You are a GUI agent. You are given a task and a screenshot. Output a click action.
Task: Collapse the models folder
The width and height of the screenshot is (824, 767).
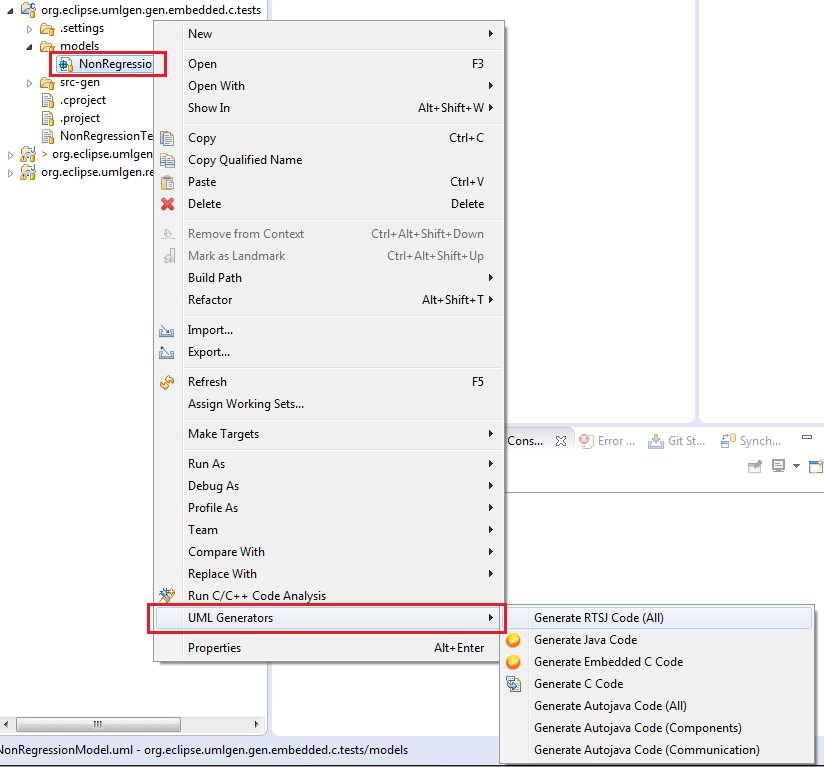(x=28, y=46)
